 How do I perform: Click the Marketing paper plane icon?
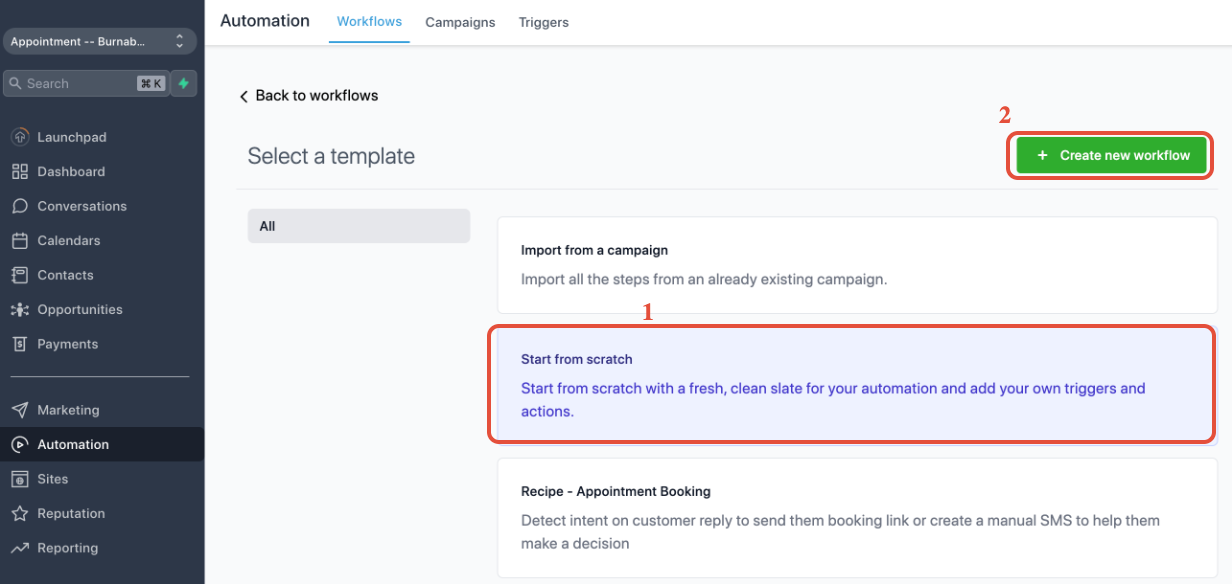pos(20,410)
